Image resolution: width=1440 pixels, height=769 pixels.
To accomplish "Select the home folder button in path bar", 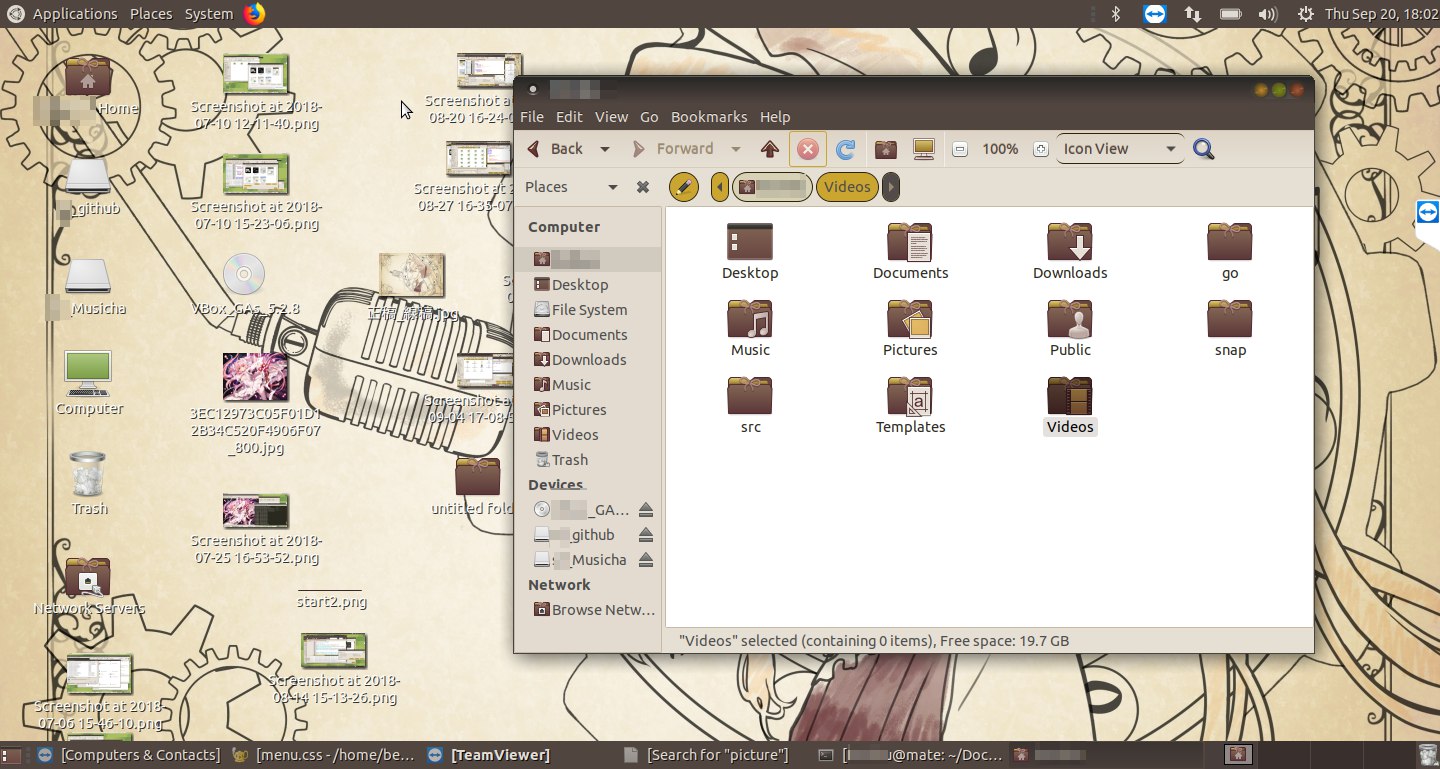I will coord(772,187).
